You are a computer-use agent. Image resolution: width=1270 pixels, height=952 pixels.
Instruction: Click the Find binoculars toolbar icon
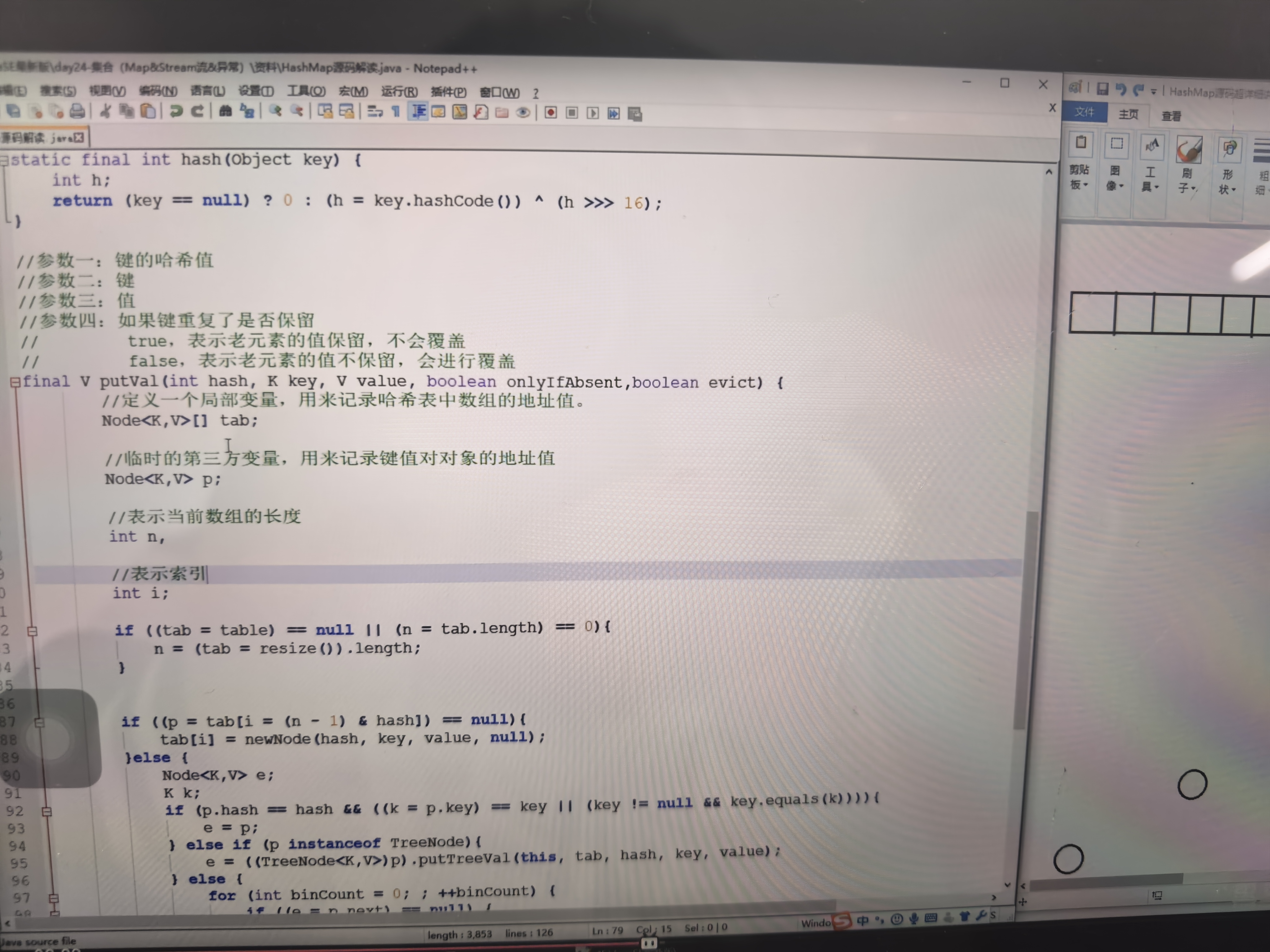click(225, 111)
